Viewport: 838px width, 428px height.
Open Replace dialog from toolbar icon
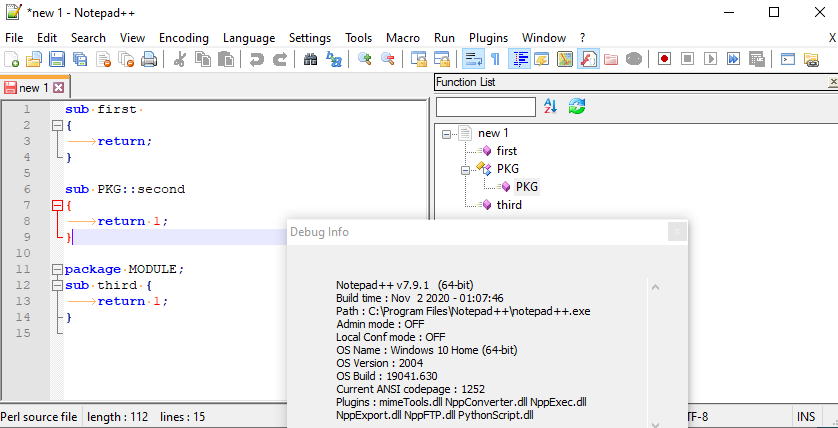click(334, 59)
